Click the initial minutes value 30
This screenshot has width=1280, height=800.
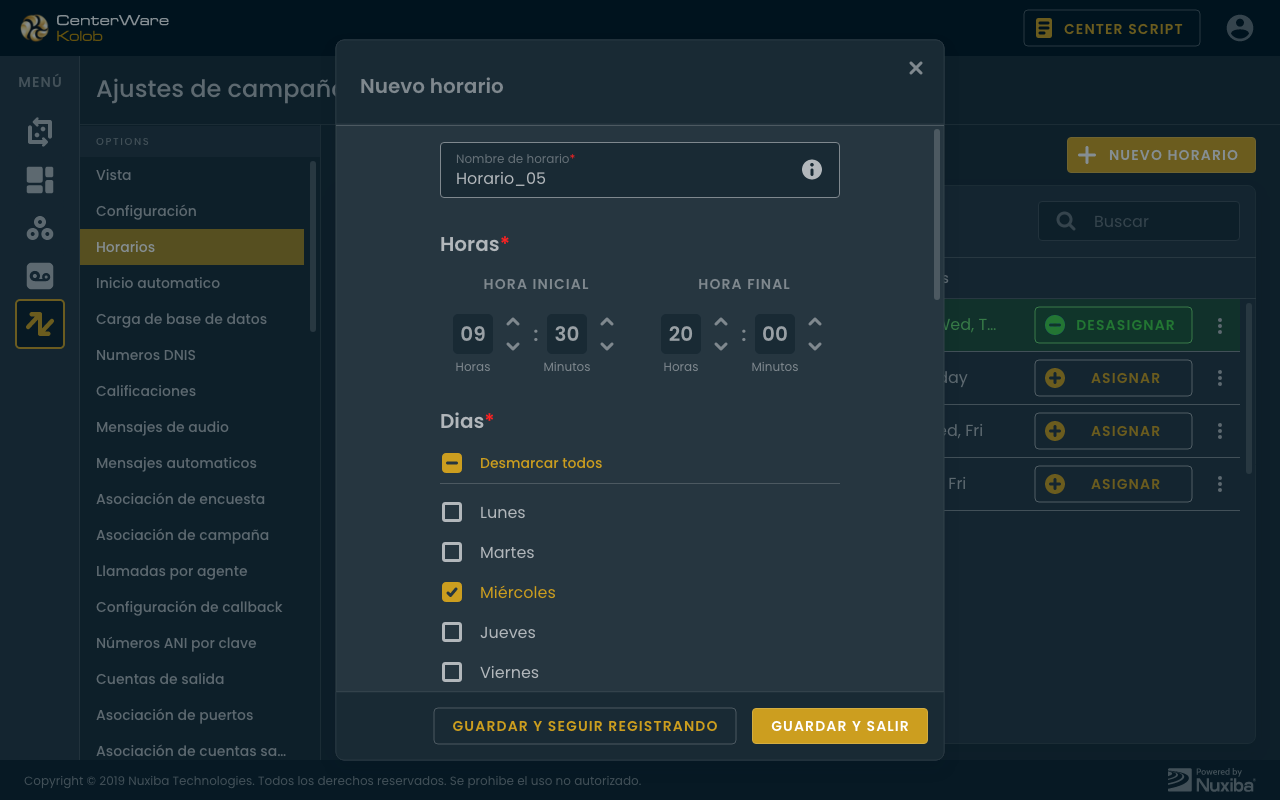click(567, 334)
